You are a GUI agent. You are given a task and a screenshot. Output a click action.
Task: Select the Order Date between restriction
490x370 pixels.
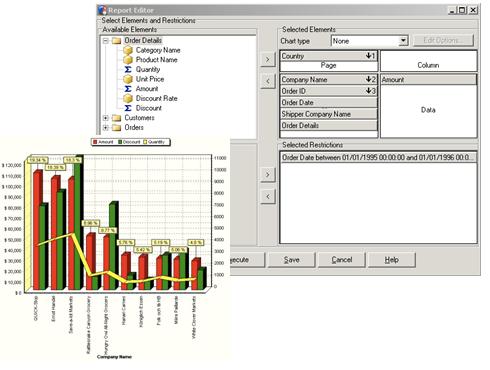click(x=378, y=157)
